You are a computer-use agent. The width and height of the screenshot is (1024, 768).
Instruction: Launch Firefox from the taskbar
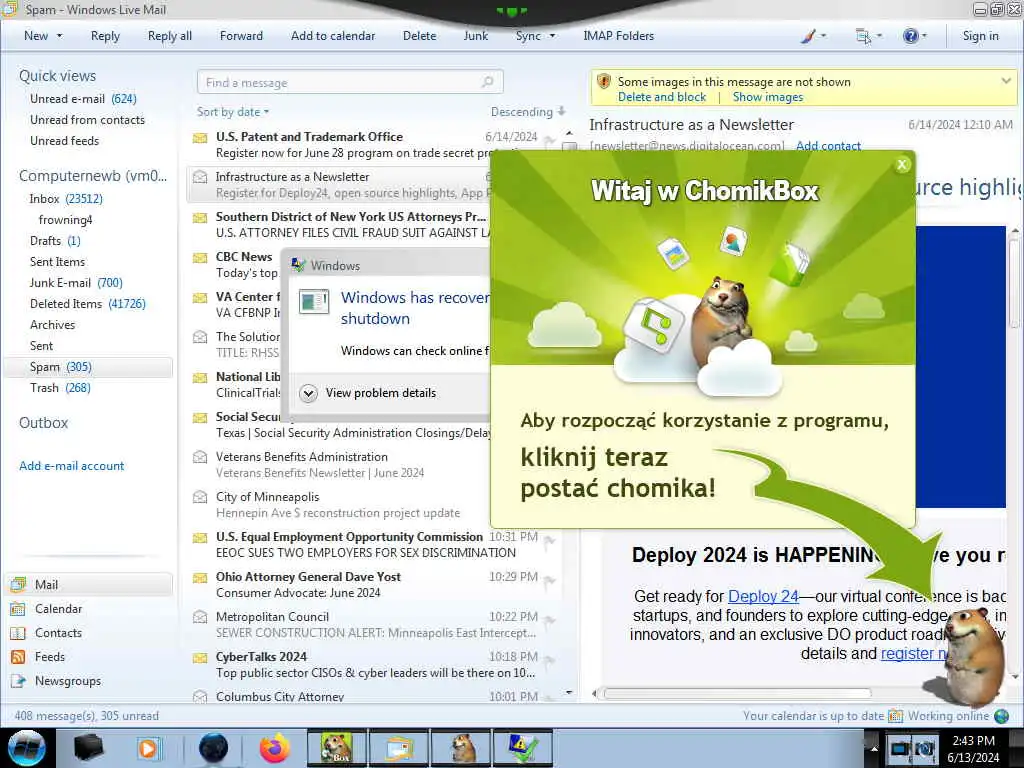[x=275, y=748]
